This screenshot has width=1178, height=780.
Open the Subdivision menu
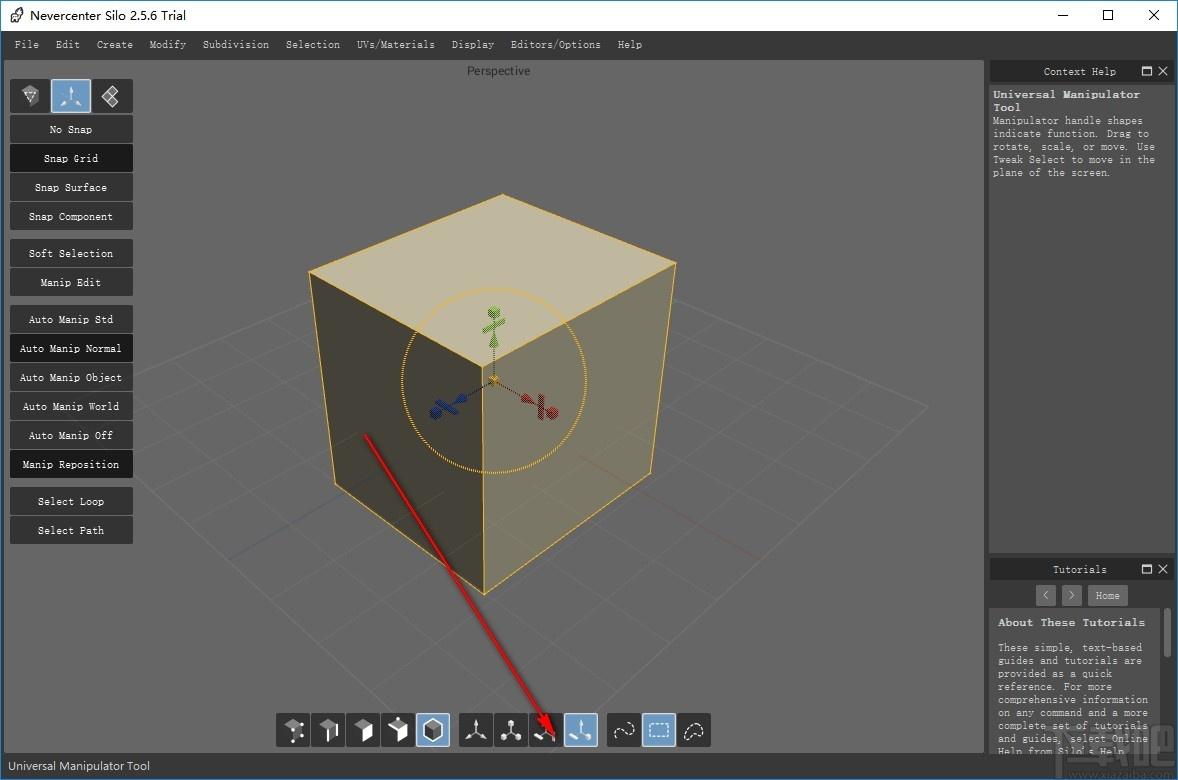click(236, 44)
